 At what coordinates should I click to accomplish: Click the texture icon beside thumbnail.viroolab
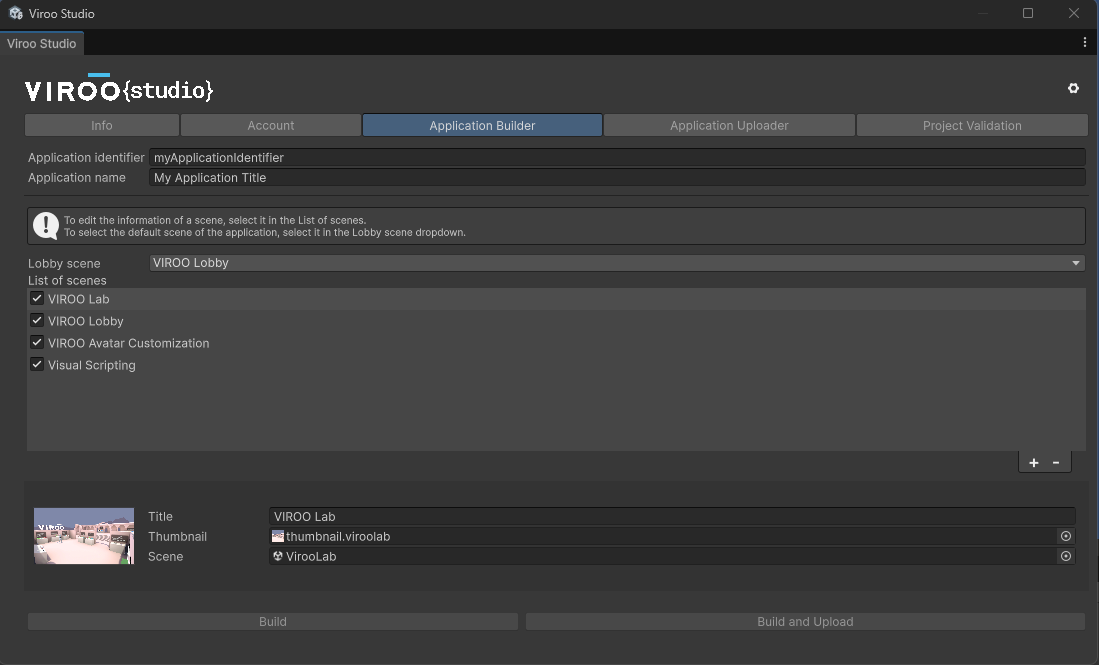point(277,536)
